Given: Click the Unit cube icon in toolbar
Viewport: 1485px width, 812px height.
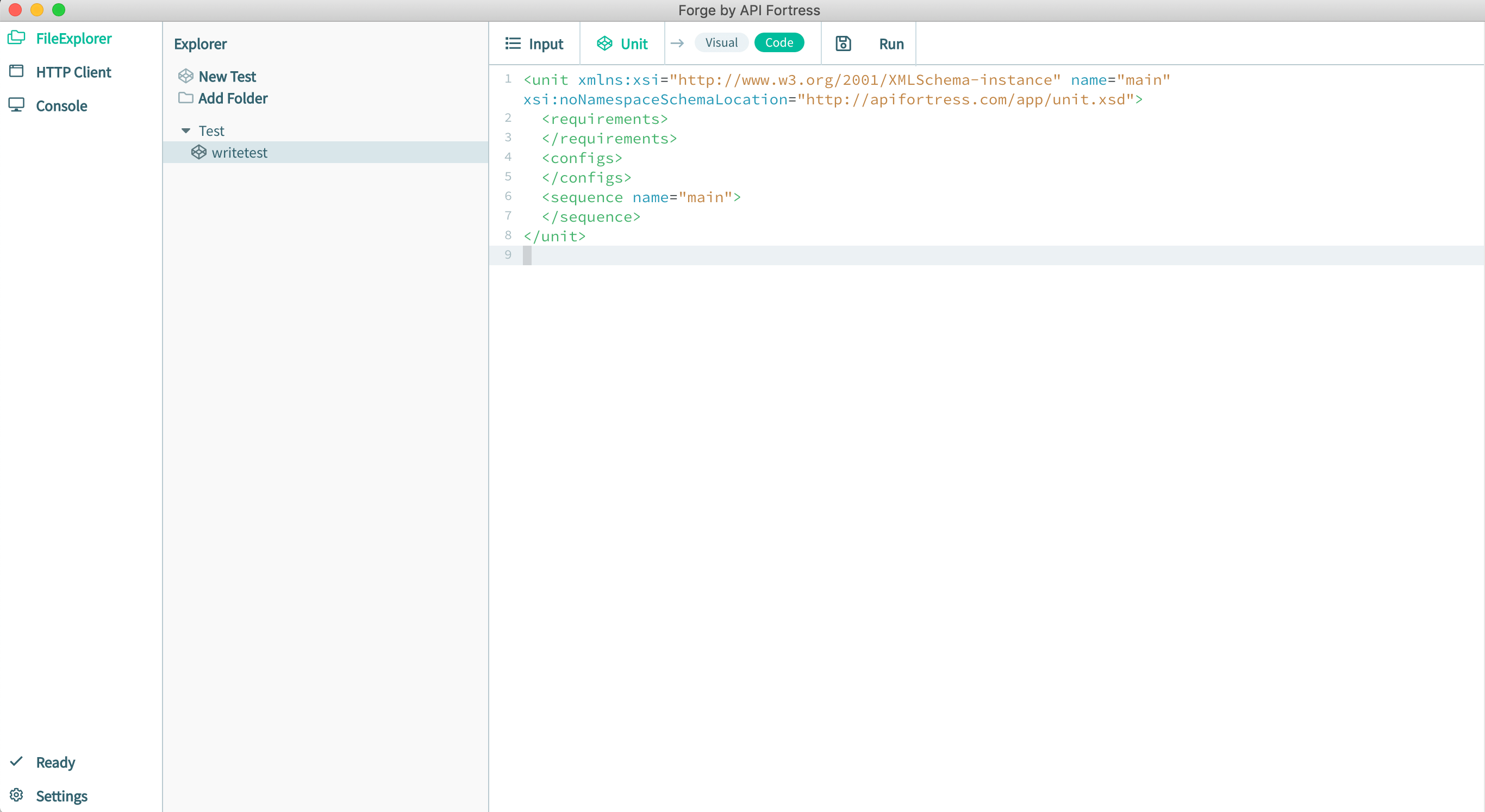Looking at the screenshot, I should tap(605, 42).
